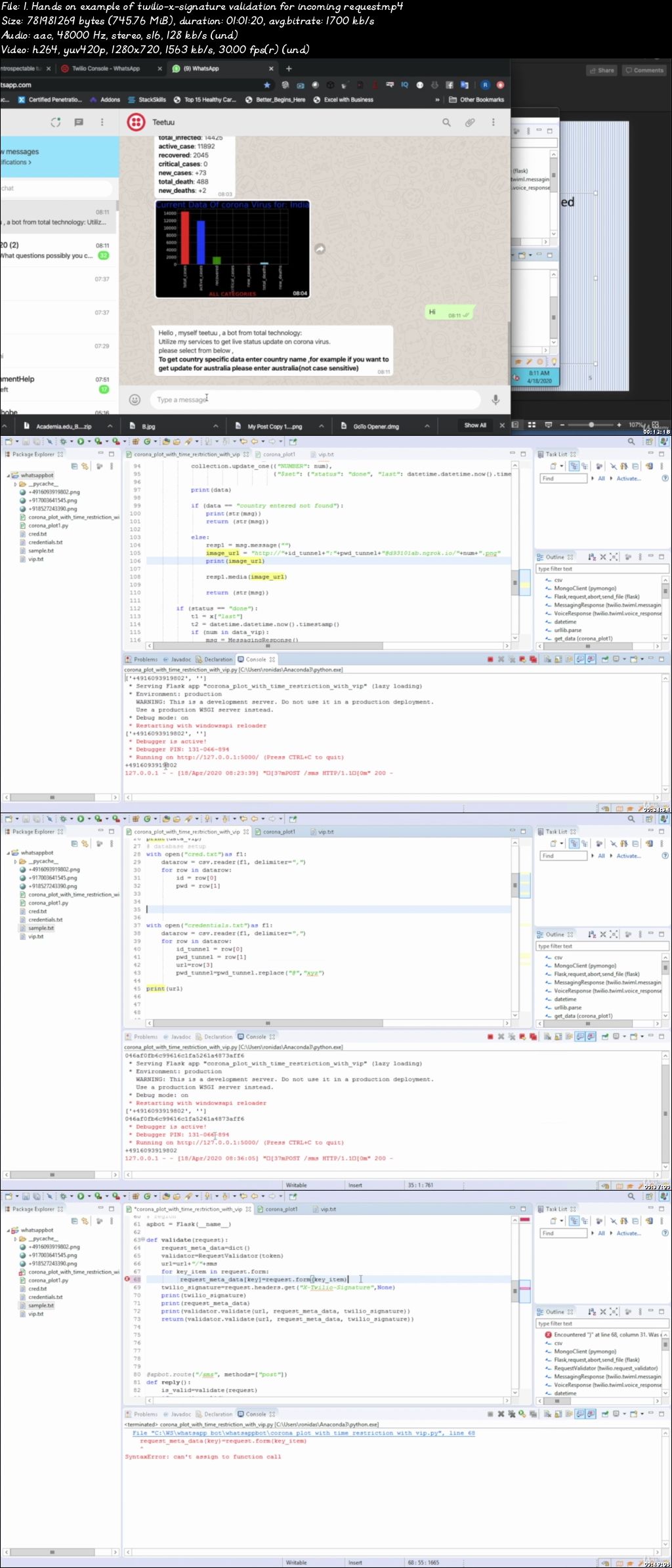672x1568 pixels.
Task: Open WhatsApp status circle icon
Action: 56,122
